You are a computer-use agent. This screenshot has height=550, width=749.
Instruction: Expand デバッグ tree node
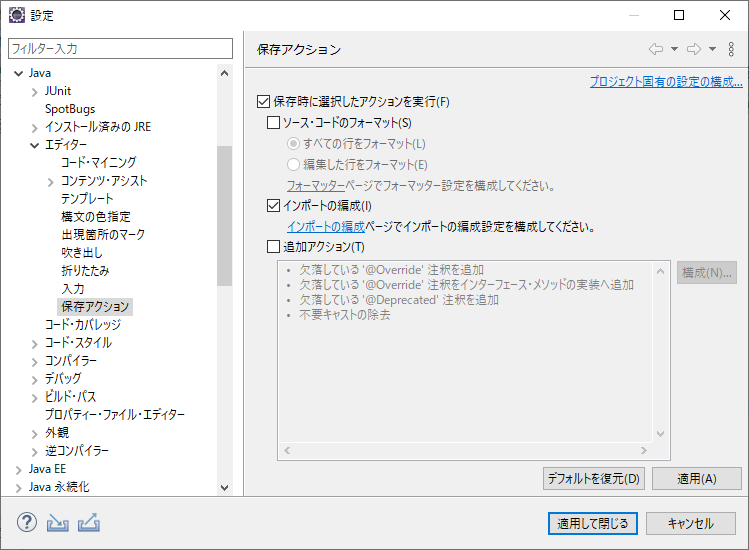[x=34, y=380]
